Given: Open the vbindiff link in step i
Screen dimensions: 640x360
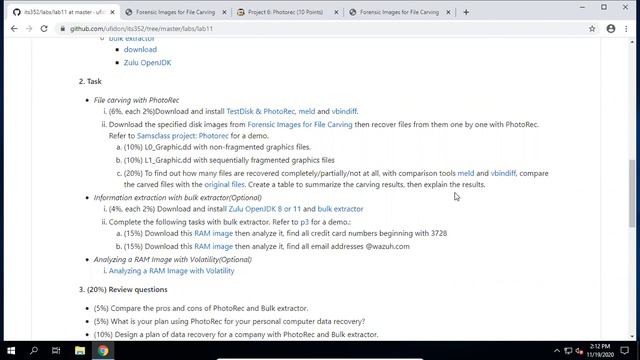Looking at the screenshot, I should [x=344, y=111].
